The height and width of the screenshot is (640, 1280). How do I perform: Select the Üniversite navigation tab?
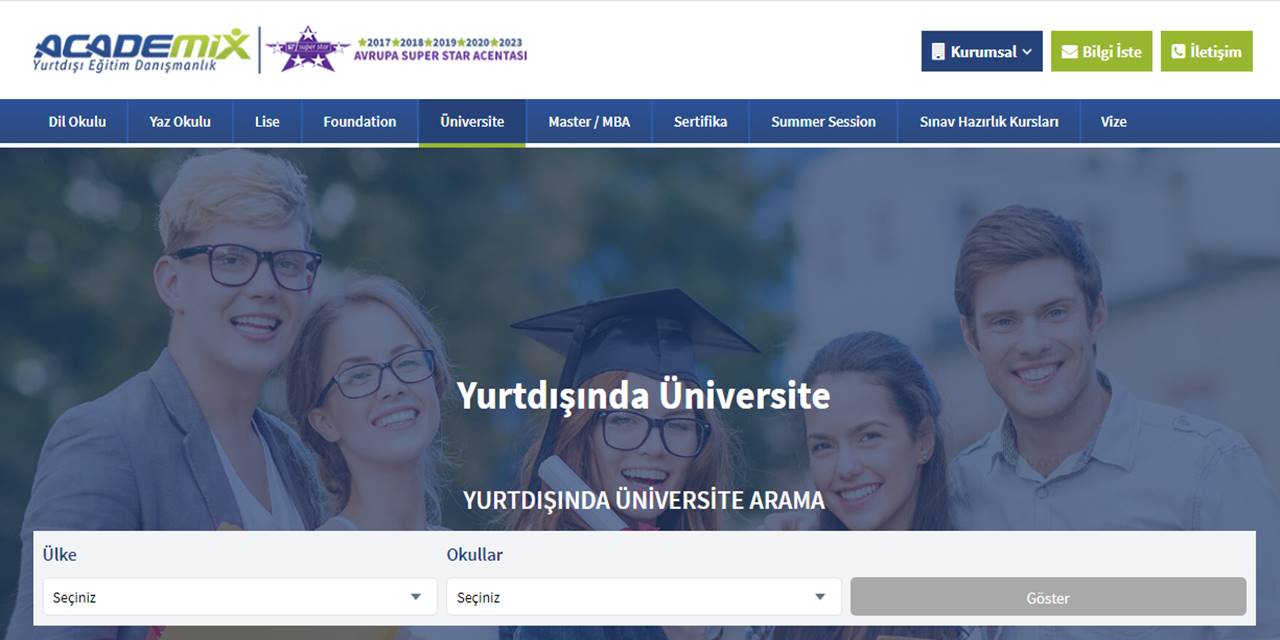tap(472, 122)
